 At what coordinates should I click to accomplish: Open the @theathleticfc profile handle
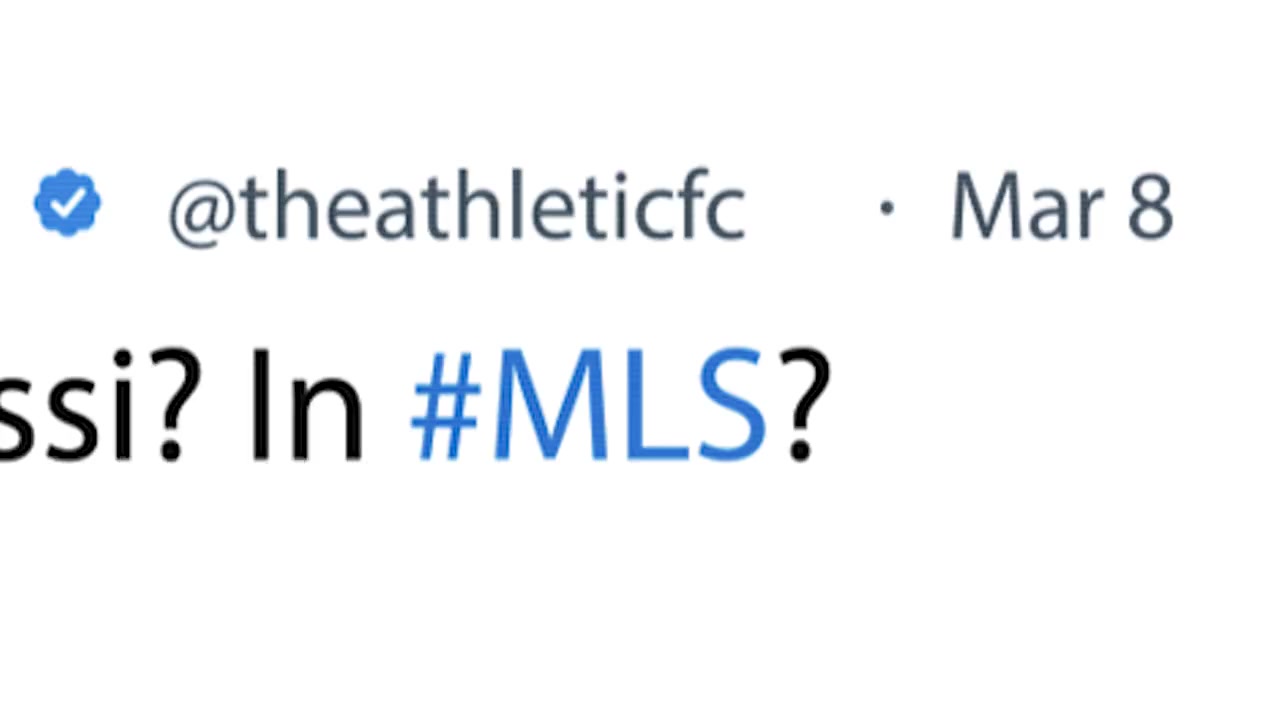click(x=457, y=208)
